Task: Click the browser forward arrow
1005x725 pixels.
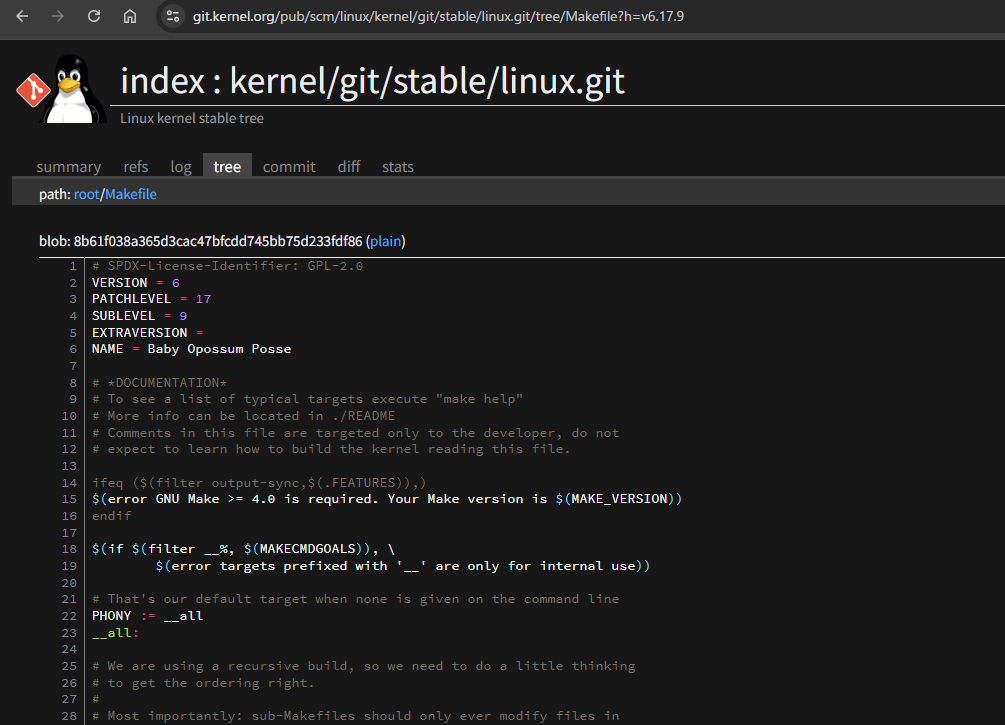Action: [x=58, y=16]
